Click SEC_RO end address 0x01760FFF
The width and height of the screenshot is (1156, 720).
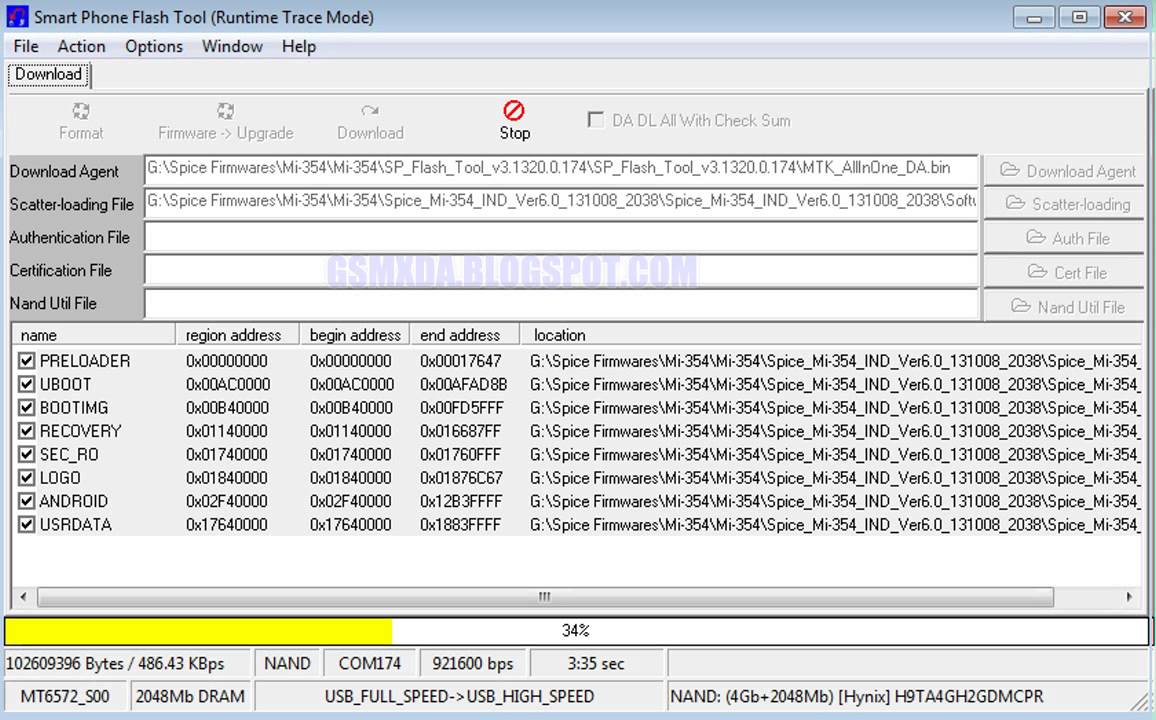461,455
